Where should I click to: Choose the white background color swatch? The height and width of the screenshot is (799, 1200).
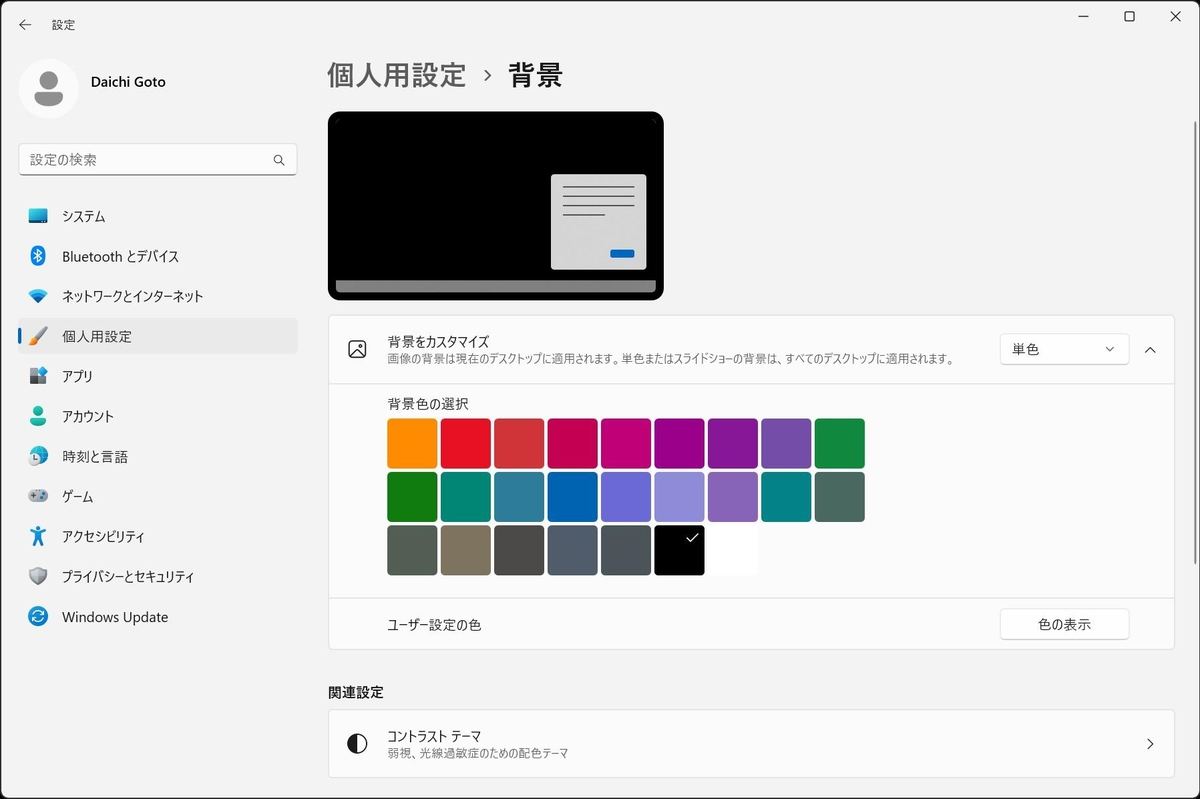(x=733, y=550)
